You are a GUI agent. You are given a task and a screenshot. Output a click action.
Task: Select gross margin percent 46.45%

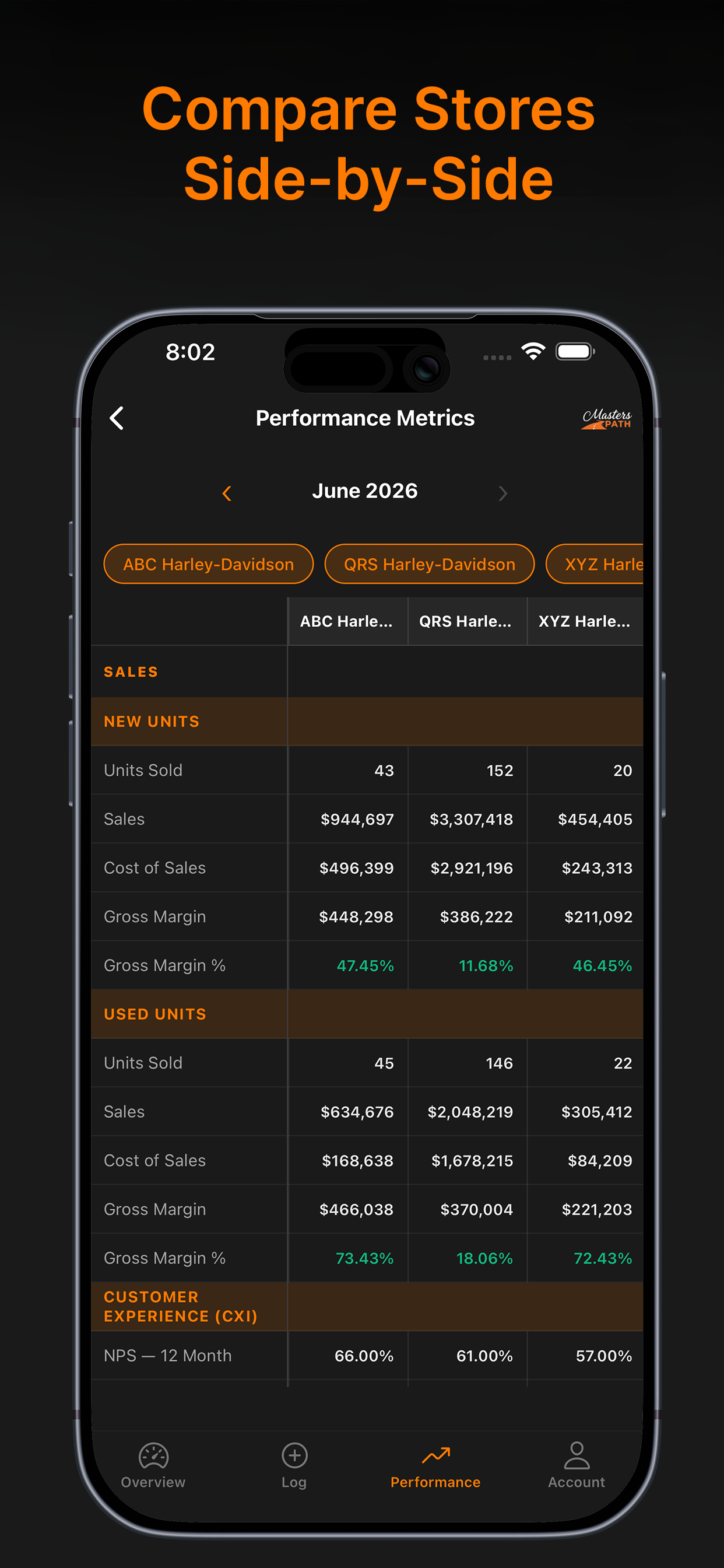point(602,965)
